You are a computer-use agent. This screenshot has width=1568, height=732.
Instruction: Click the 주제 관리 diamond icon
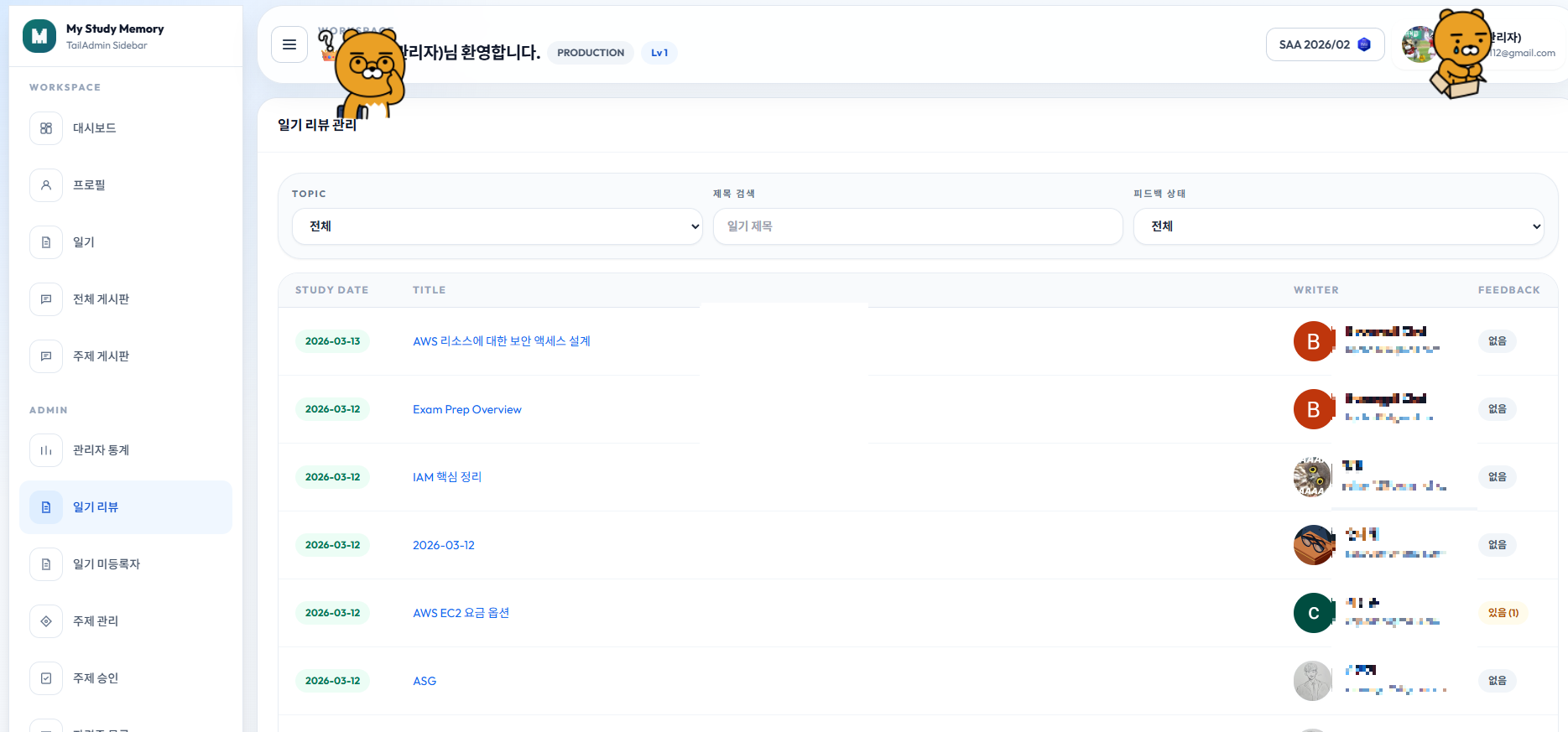coord(46,621)
